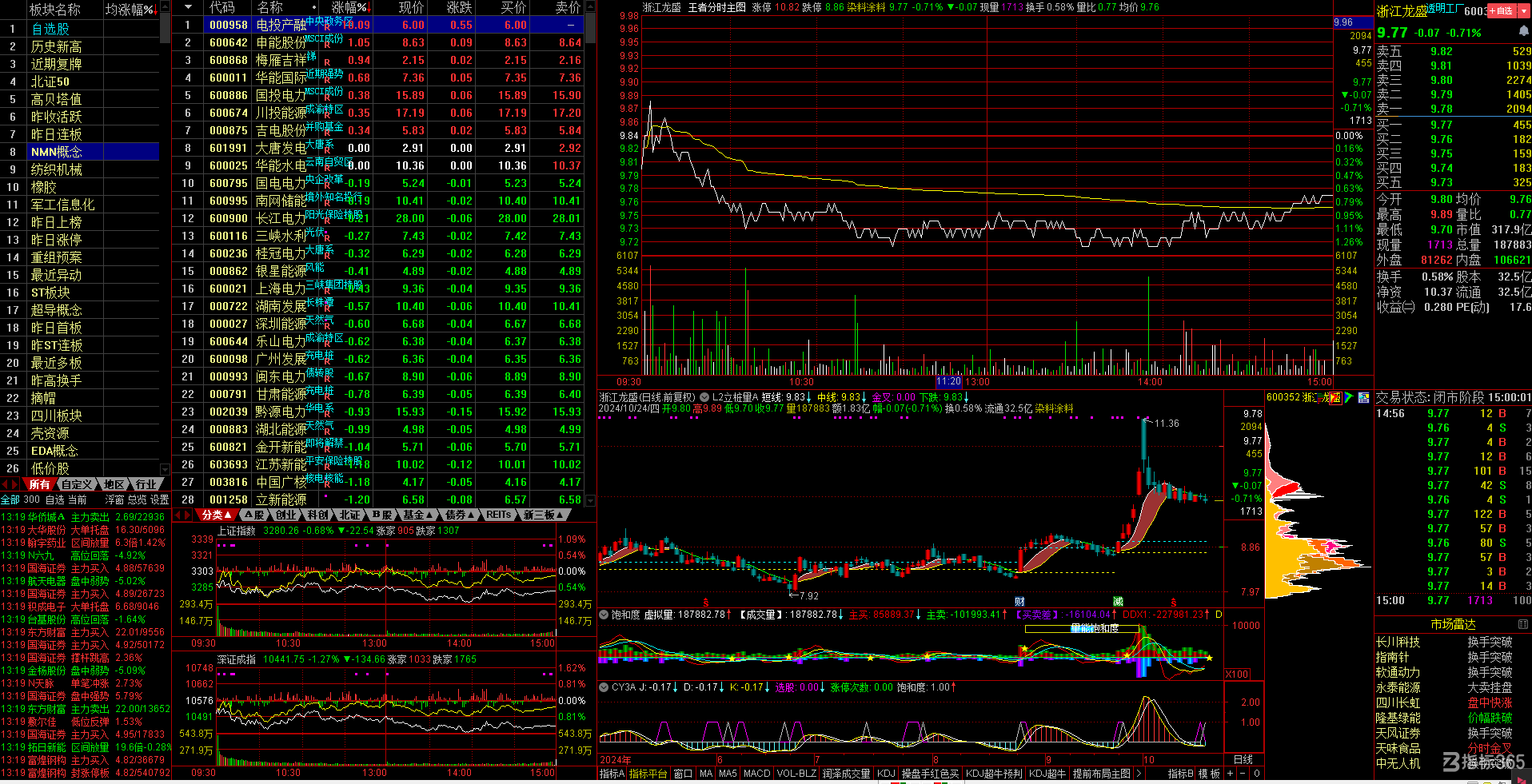Select the 自定义 sector tab
This screenshot has width=1532, height=784.
click(77, 484)
